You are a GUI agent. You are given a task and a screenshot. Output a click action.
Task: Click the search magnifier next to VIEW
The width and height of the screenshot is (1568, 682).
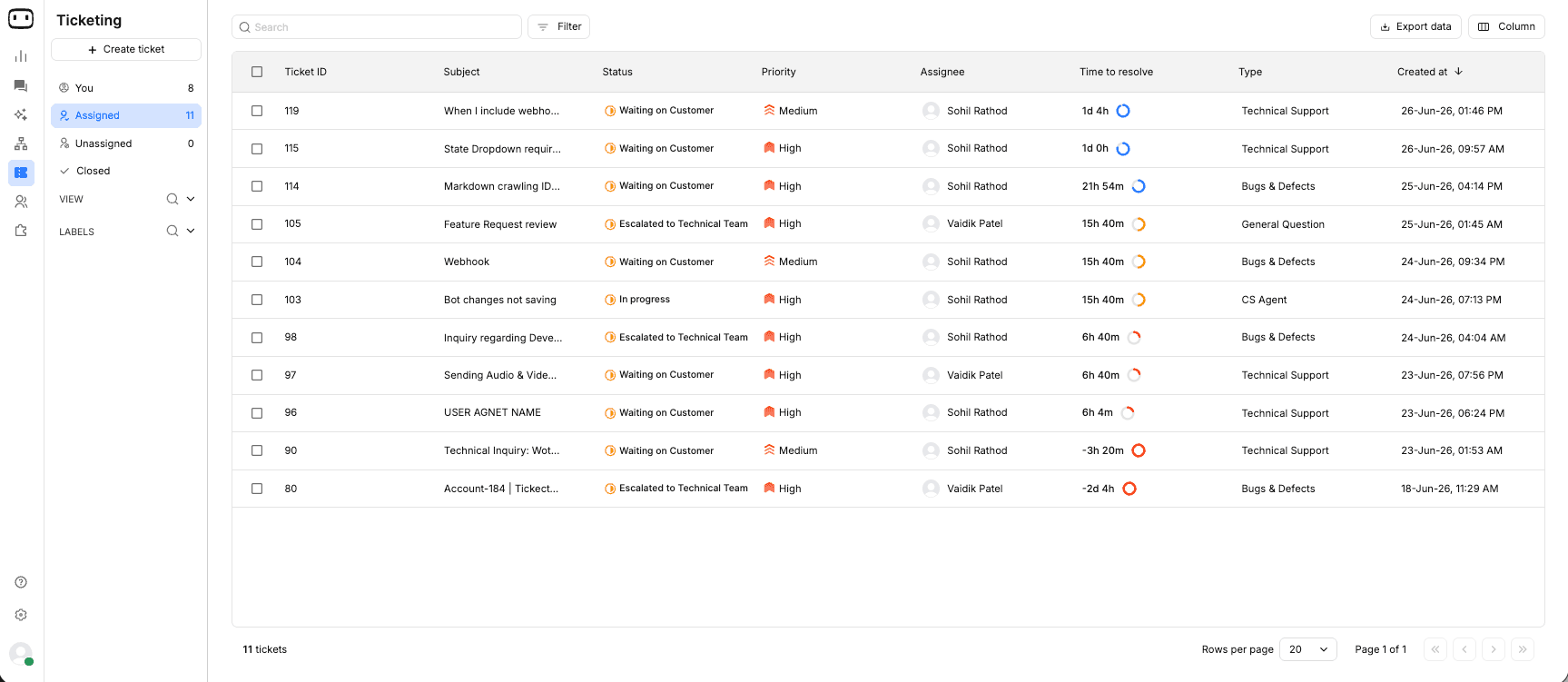(172, 199)
